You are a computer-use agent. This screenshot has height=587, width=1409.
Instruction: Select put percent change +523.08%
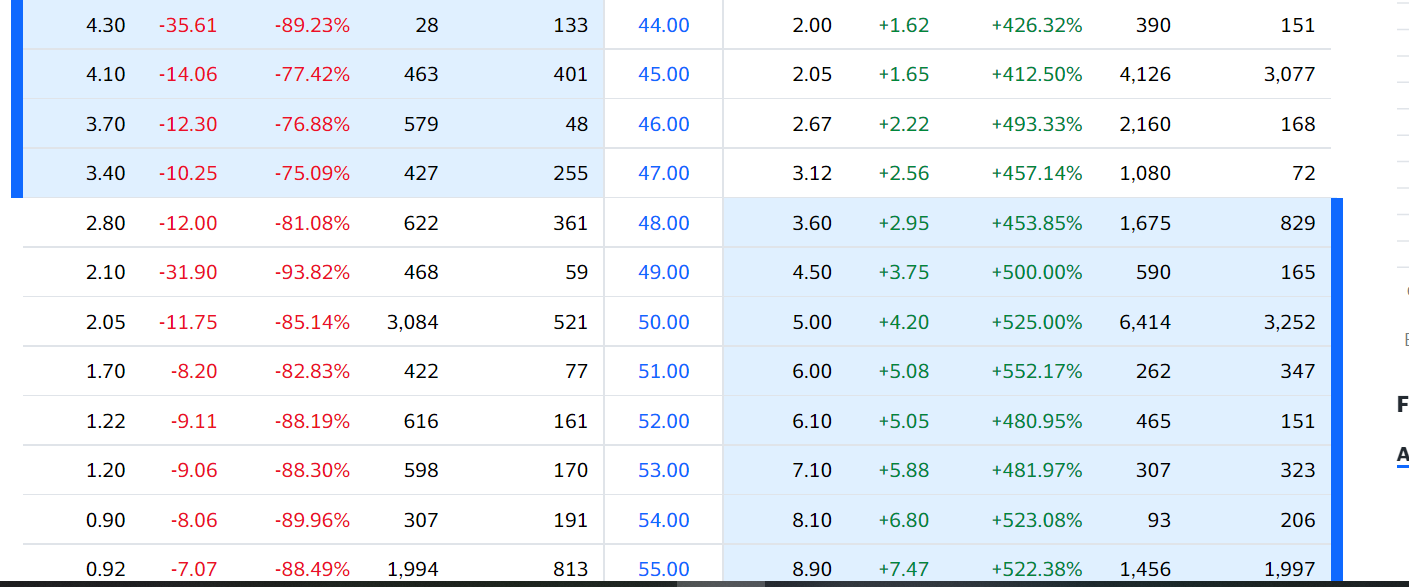pos(1037,520)
